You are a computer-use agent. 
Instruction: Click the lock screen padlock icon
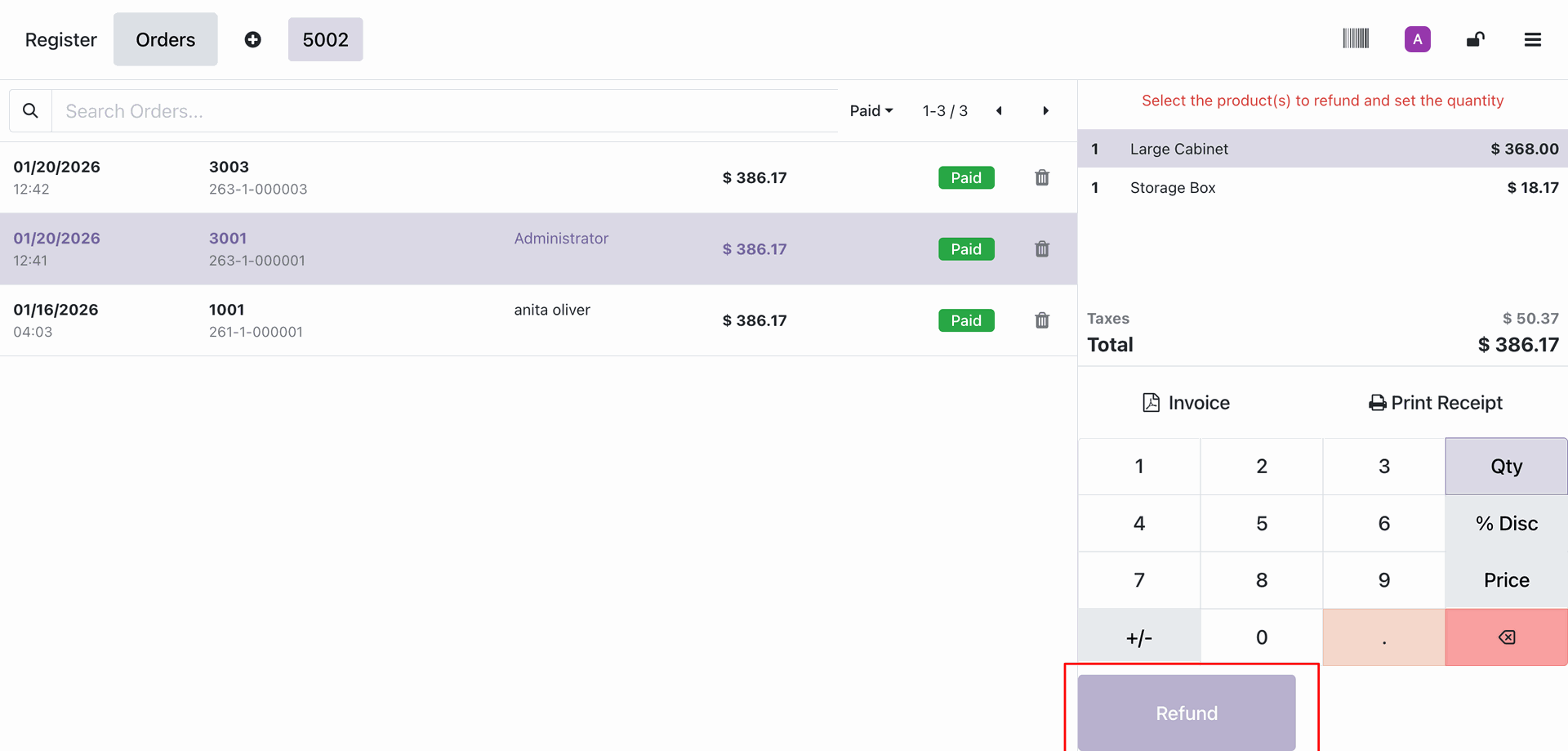1475,39
